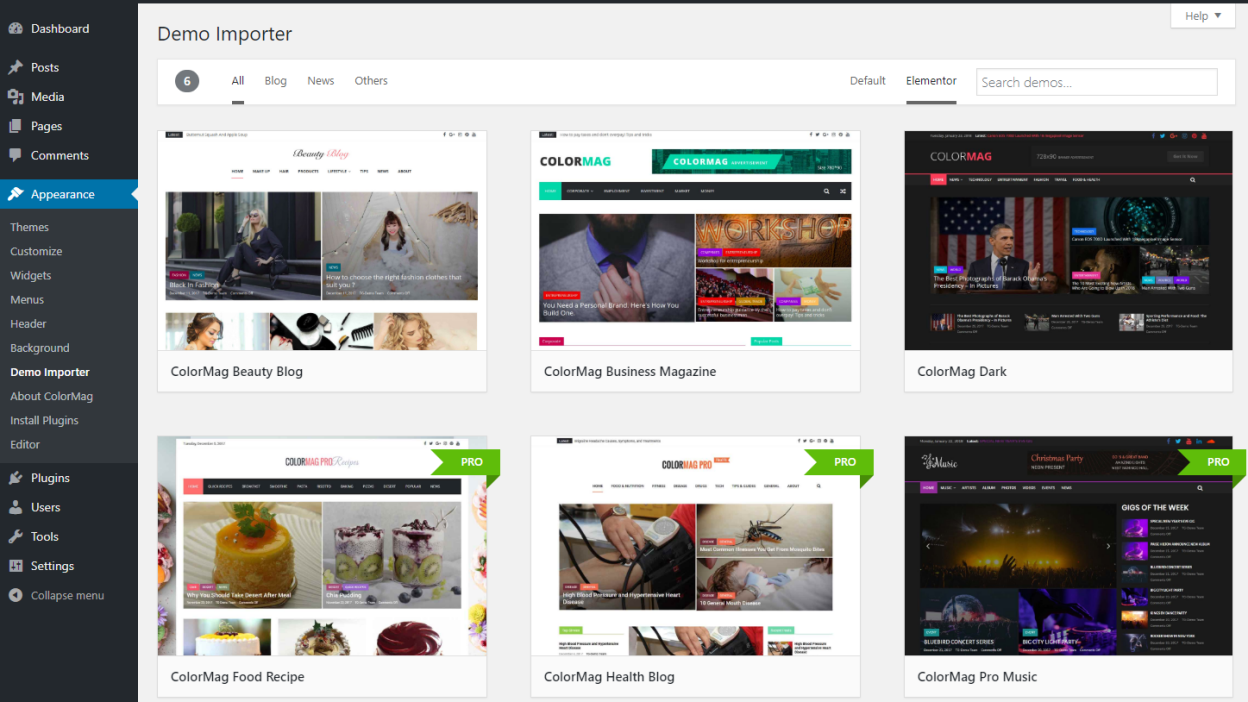Go to Customize in the Appearance submenu
This screenshot has height=702, width=1248.
click(x=36, y=251)
